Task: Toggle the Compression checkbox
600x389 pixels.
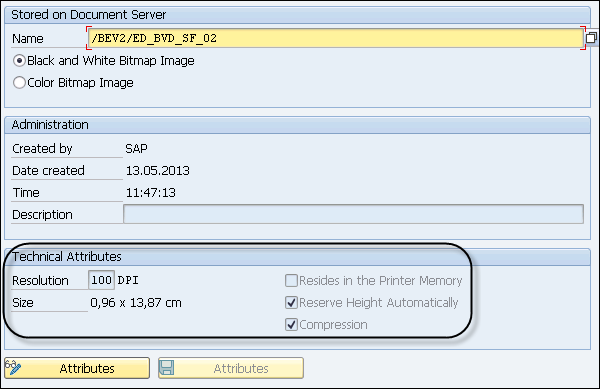Action: [291, 325]
